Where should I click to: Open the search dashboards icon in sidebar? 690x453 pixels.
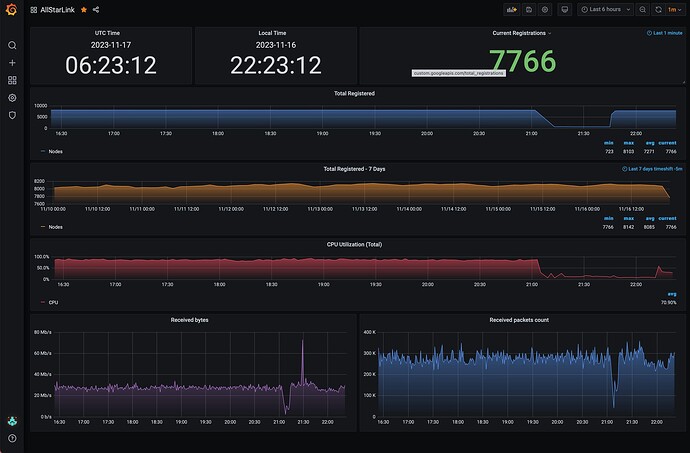point(12,45)
